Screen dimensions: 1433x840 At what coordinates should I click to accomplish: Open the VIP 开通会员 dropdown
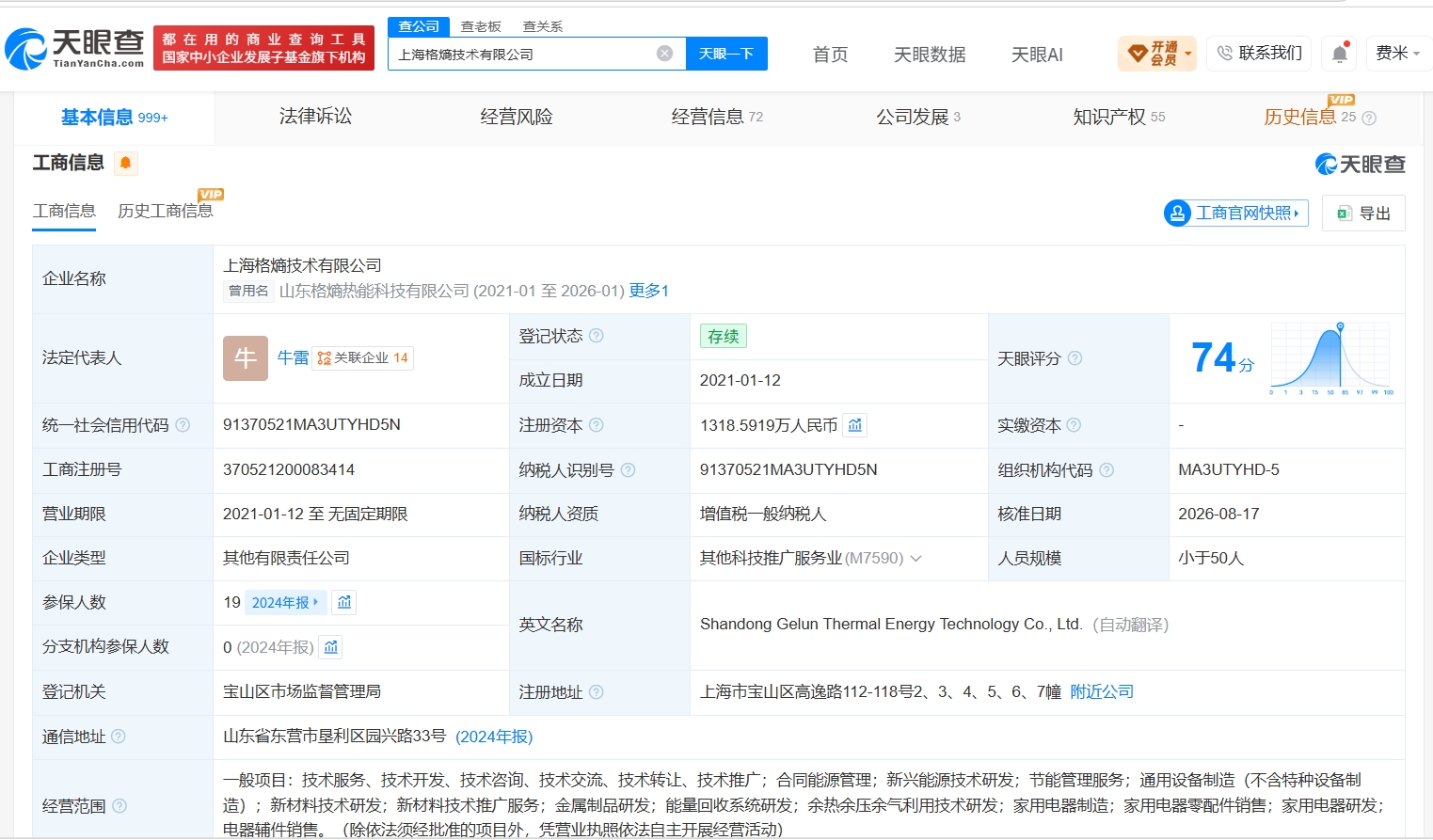point(1157,54)
